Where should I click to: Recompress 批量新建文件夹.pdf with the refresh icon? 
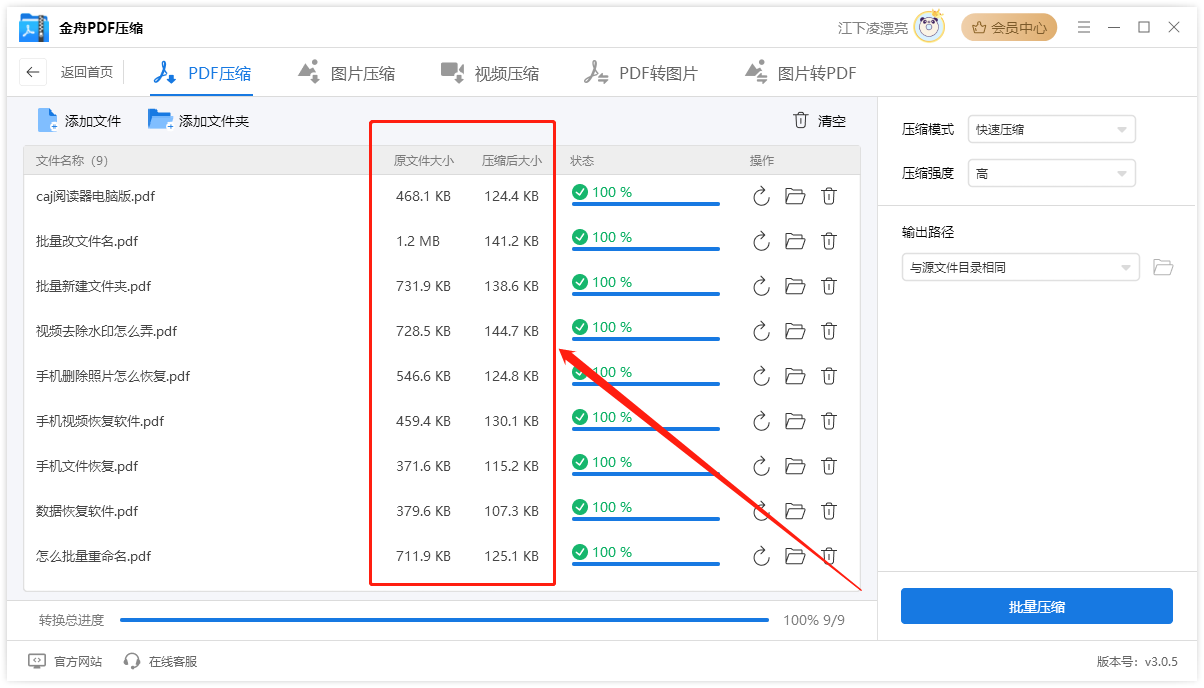click(761, 287)
